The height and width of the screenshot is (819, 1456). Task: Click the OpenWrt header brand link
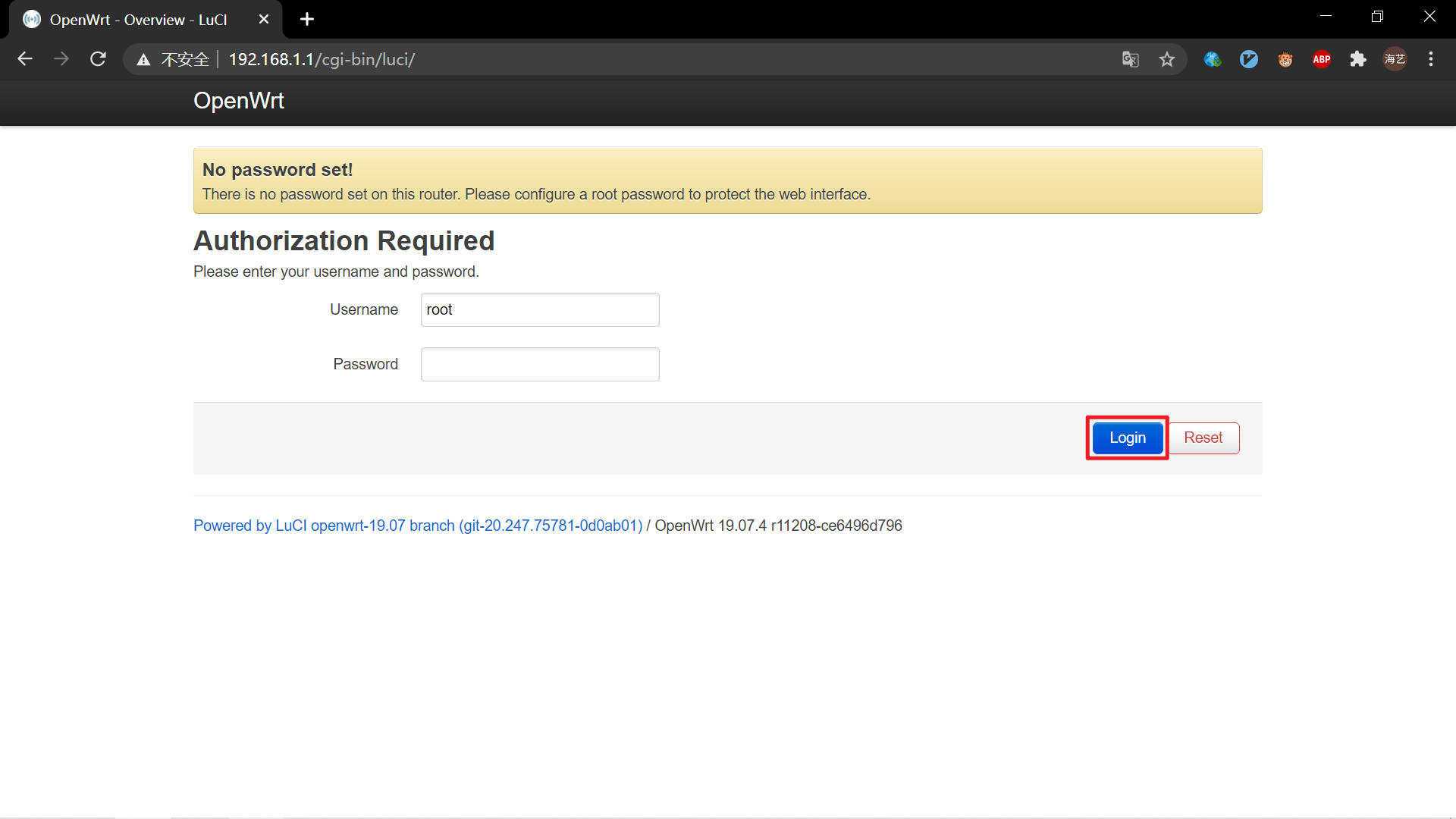(x=239, y=101)
